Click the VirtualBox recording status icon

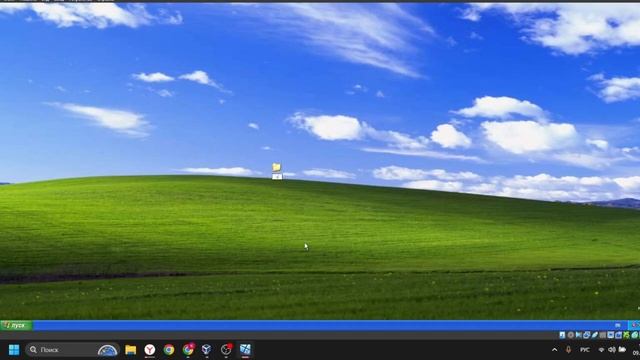coord(618,335)
